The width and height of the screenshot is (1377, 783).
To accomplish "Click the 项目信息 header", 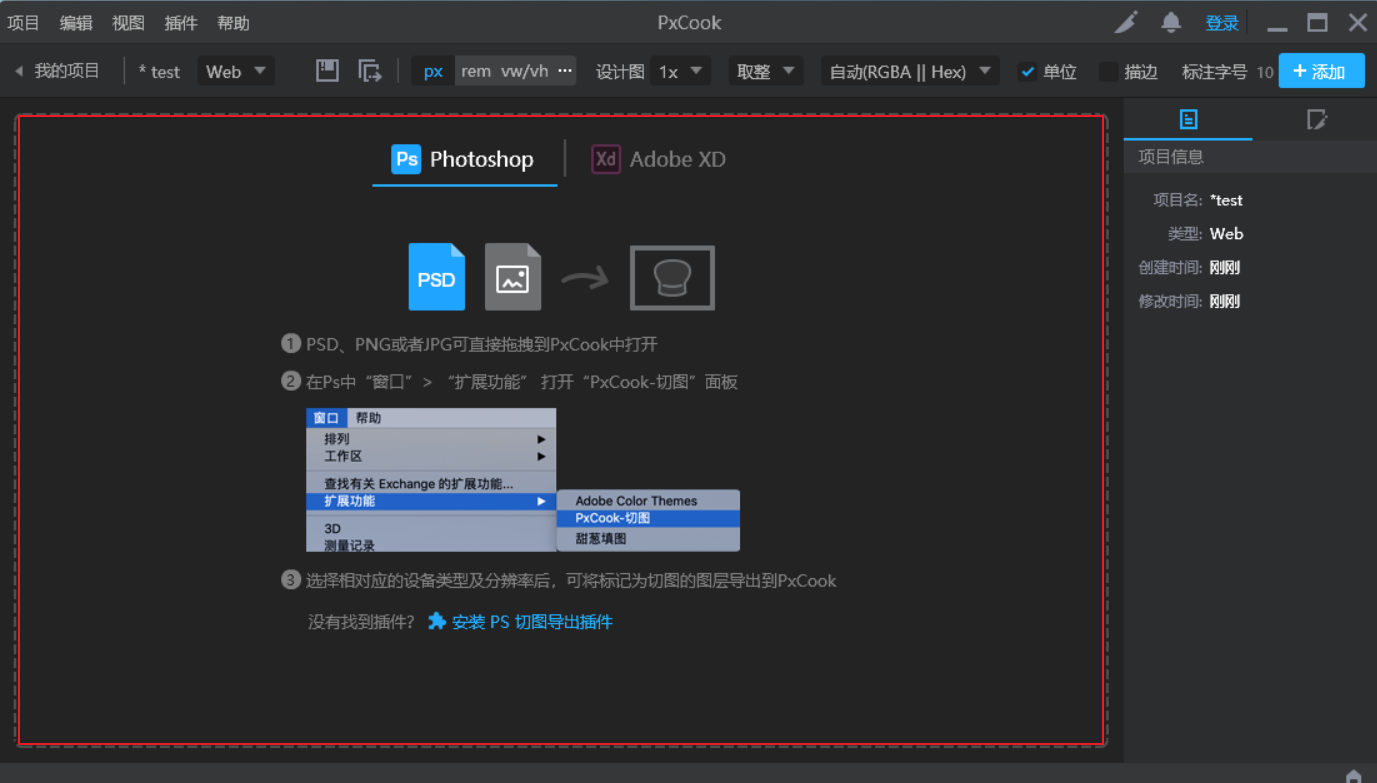I will click(1171, 157).
